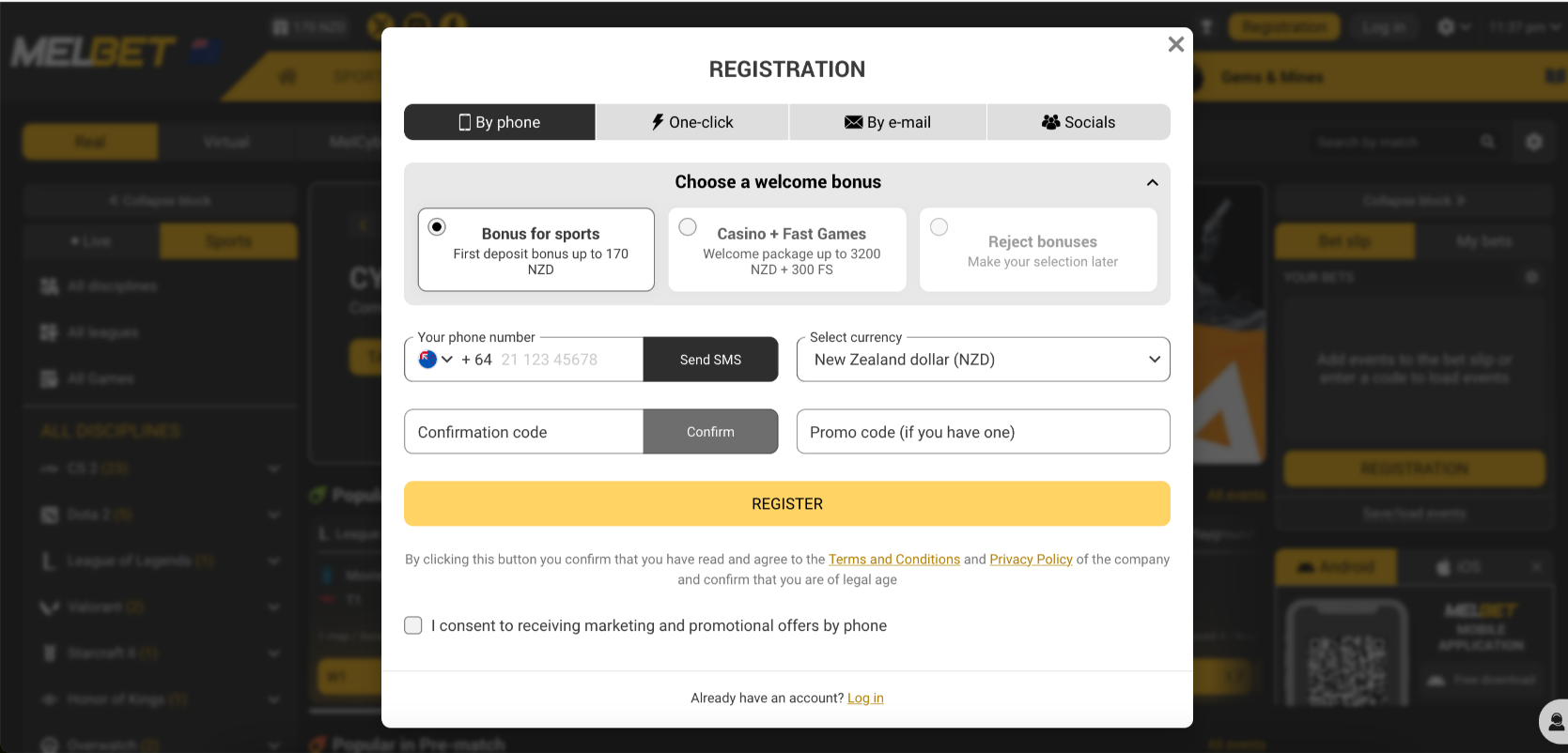Viewport: 1568px width, 753px height.
Task: Click the phone icon in By phone tab
Action: point(464,122)
